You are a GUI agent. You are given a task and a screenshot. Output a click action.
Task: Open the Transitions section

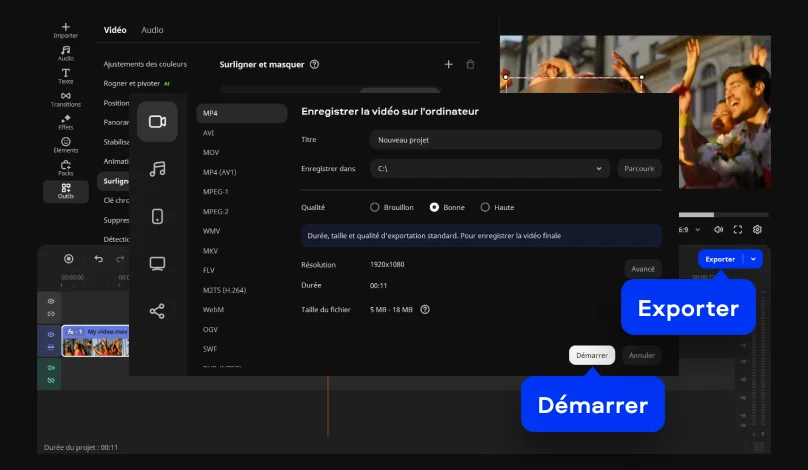click(x=65, y=99)
